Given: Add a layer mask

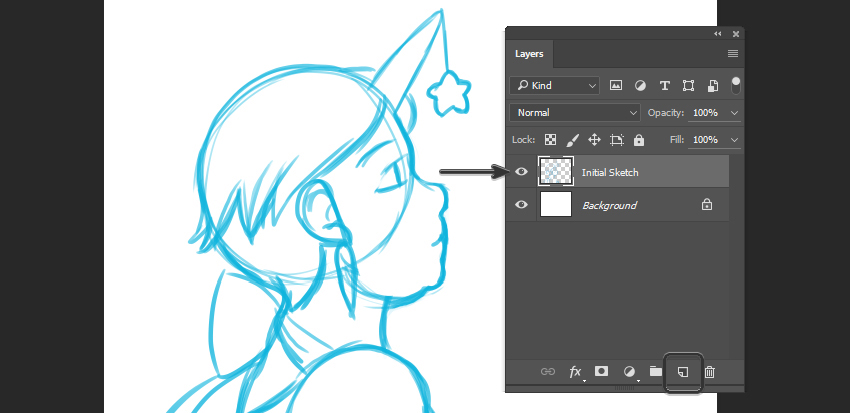Looking at the screenshot, I should 601,371.
